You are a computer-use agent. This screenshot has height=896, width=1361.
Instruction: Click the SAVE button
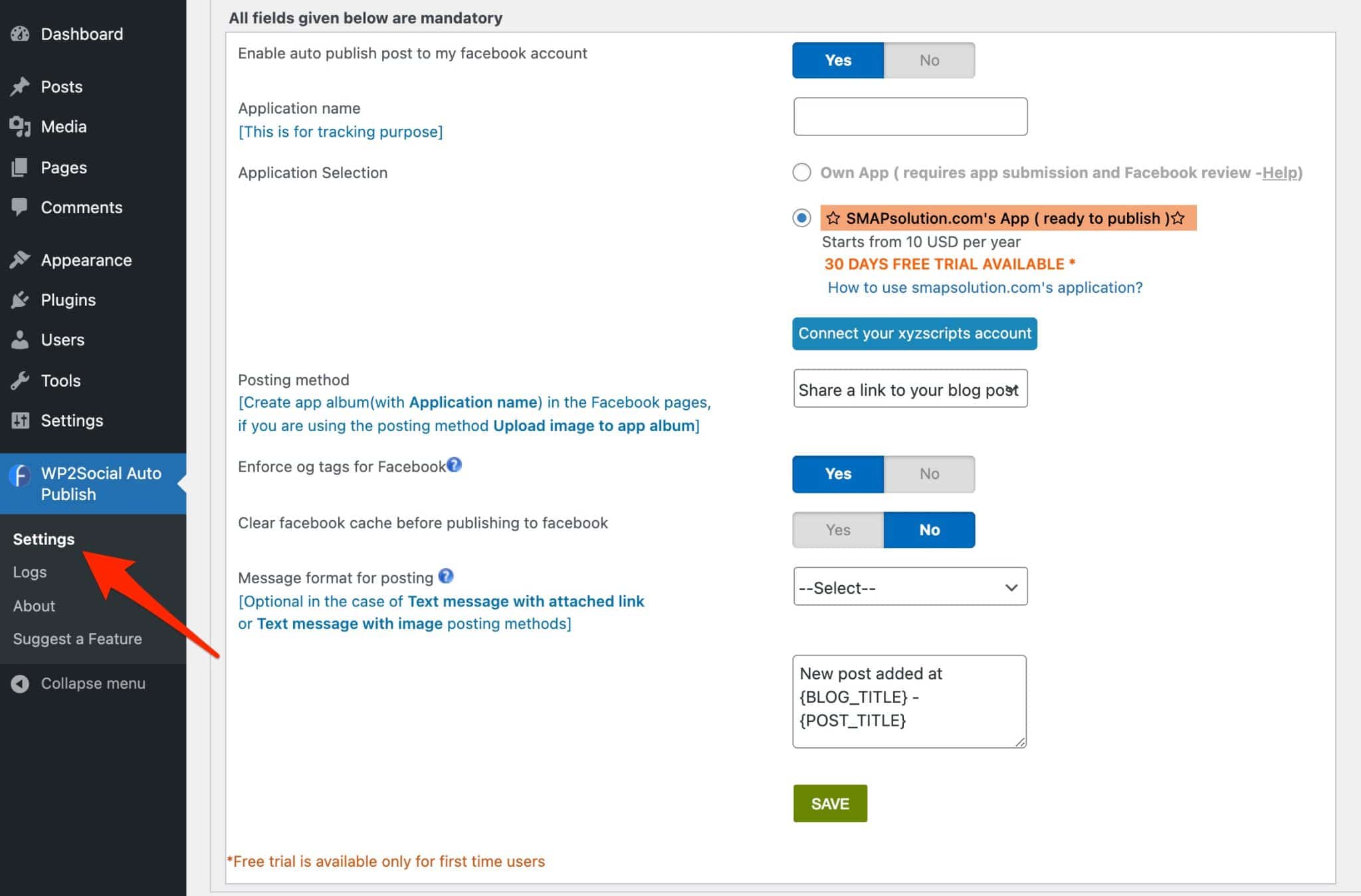pyautogui.click(x=829, y=803)
